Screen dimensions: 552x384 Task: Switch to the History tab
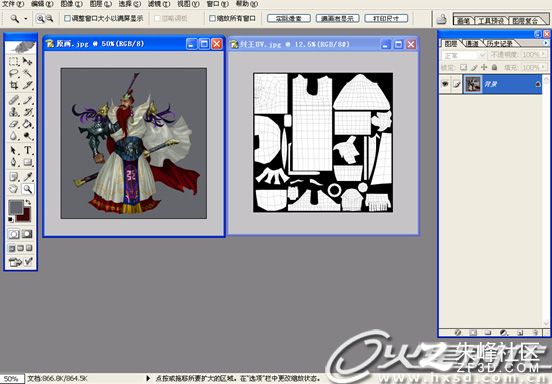click(500, 44)
